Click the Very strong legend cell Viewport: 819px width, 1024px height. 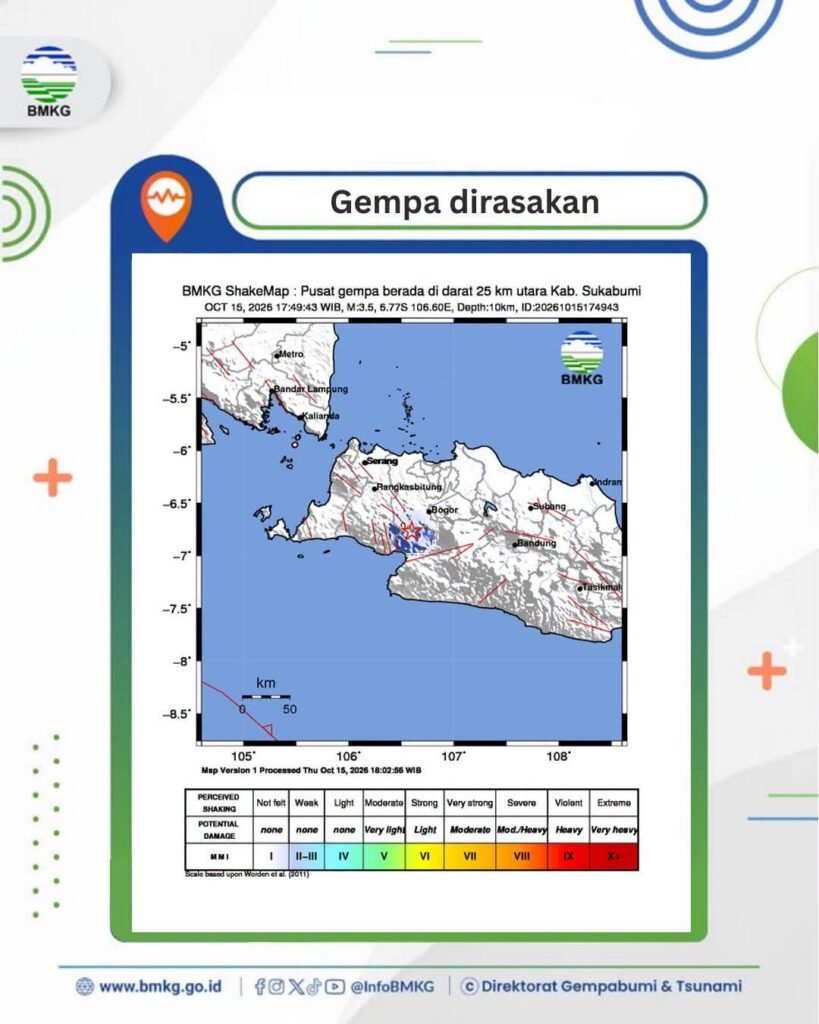470,803
